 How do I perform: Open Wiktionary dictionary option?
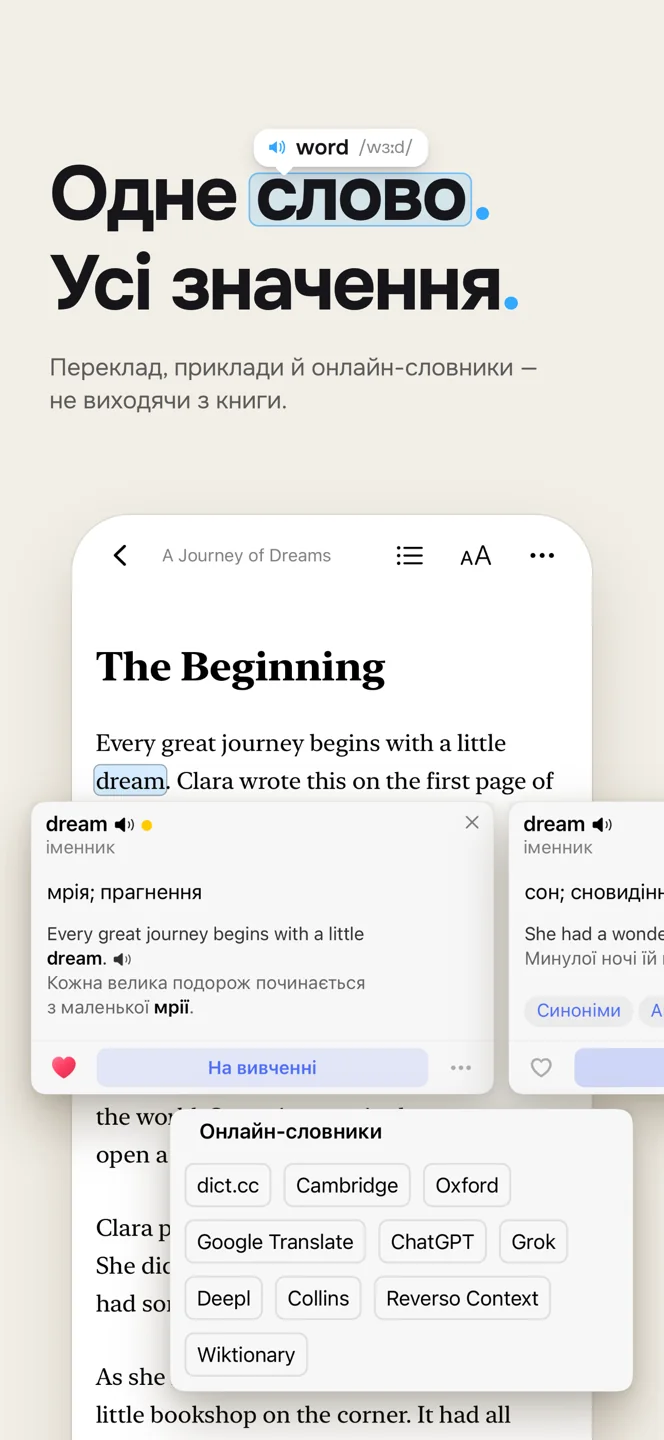tap(246, 1355)
